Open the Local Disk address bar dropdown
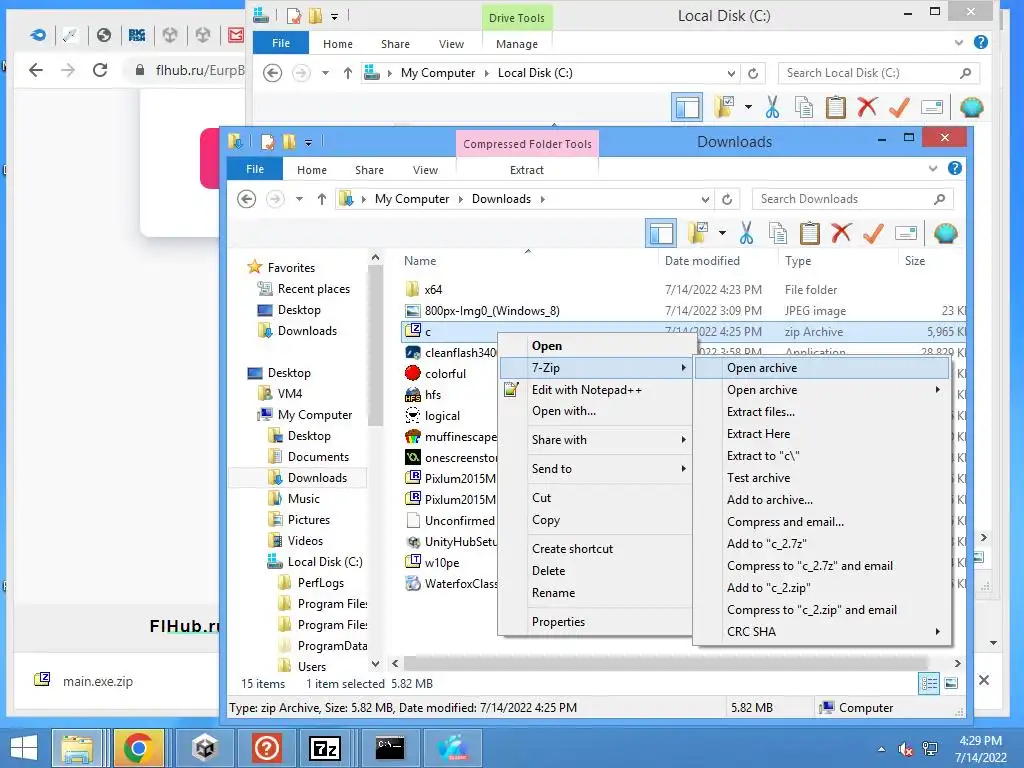1024x768 pixels. click(x=731, y=73)
